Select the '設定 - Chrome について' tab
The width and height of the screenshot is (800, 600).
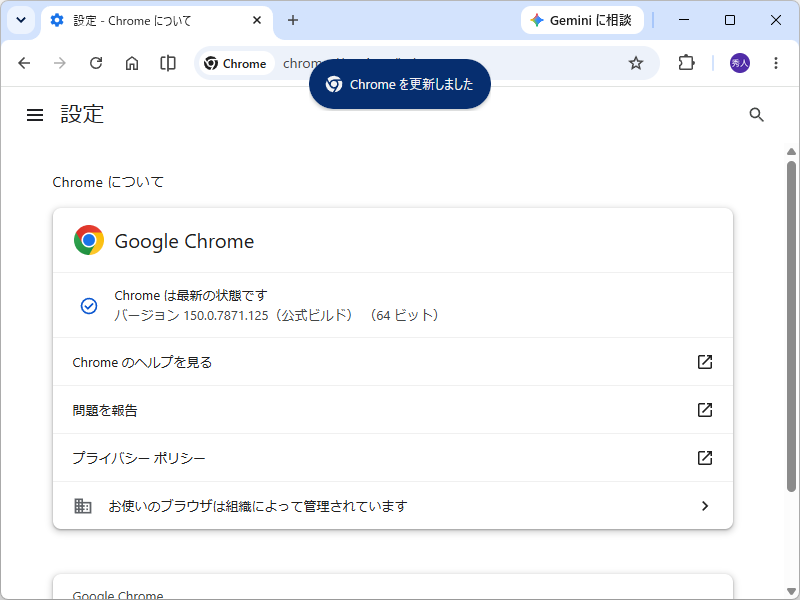click(x=157, y=21)
